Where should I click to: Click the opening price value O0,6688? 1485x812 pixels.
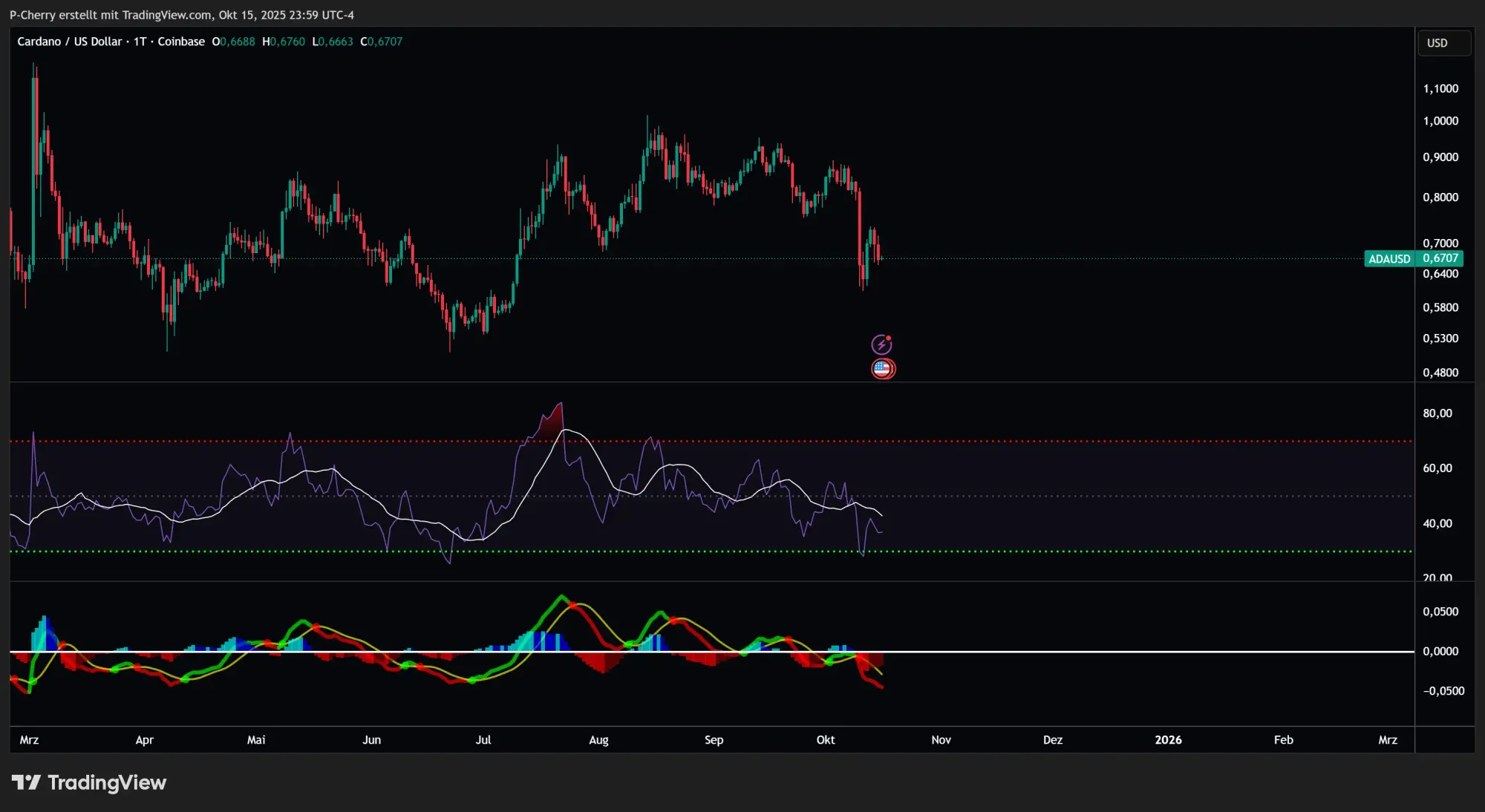coord(233,42)
